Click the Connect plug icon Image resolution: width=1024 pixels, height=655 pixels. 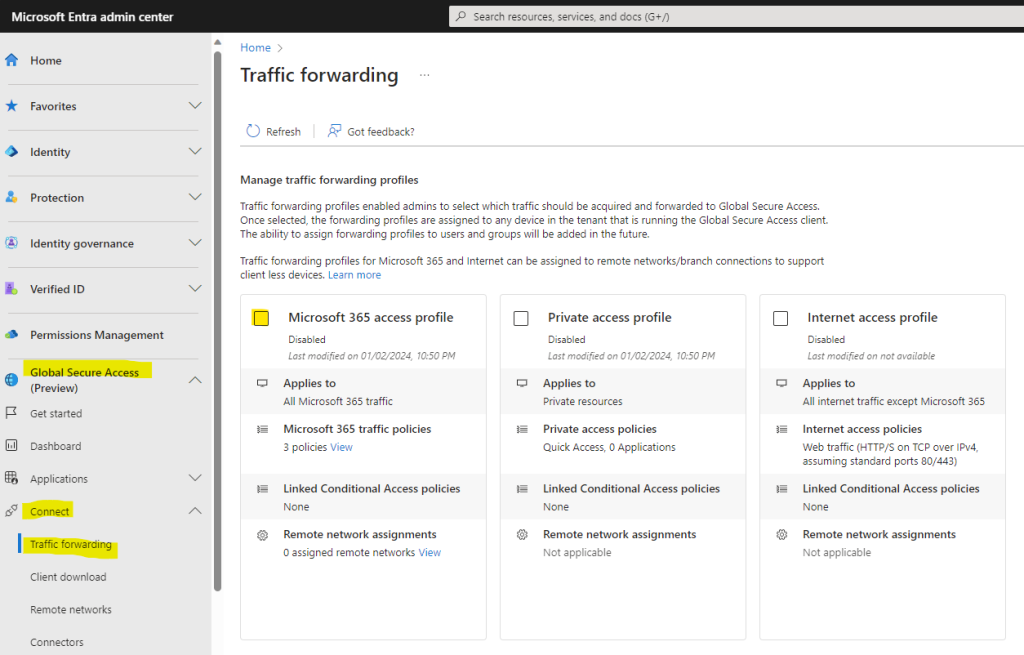coord(12,511)
